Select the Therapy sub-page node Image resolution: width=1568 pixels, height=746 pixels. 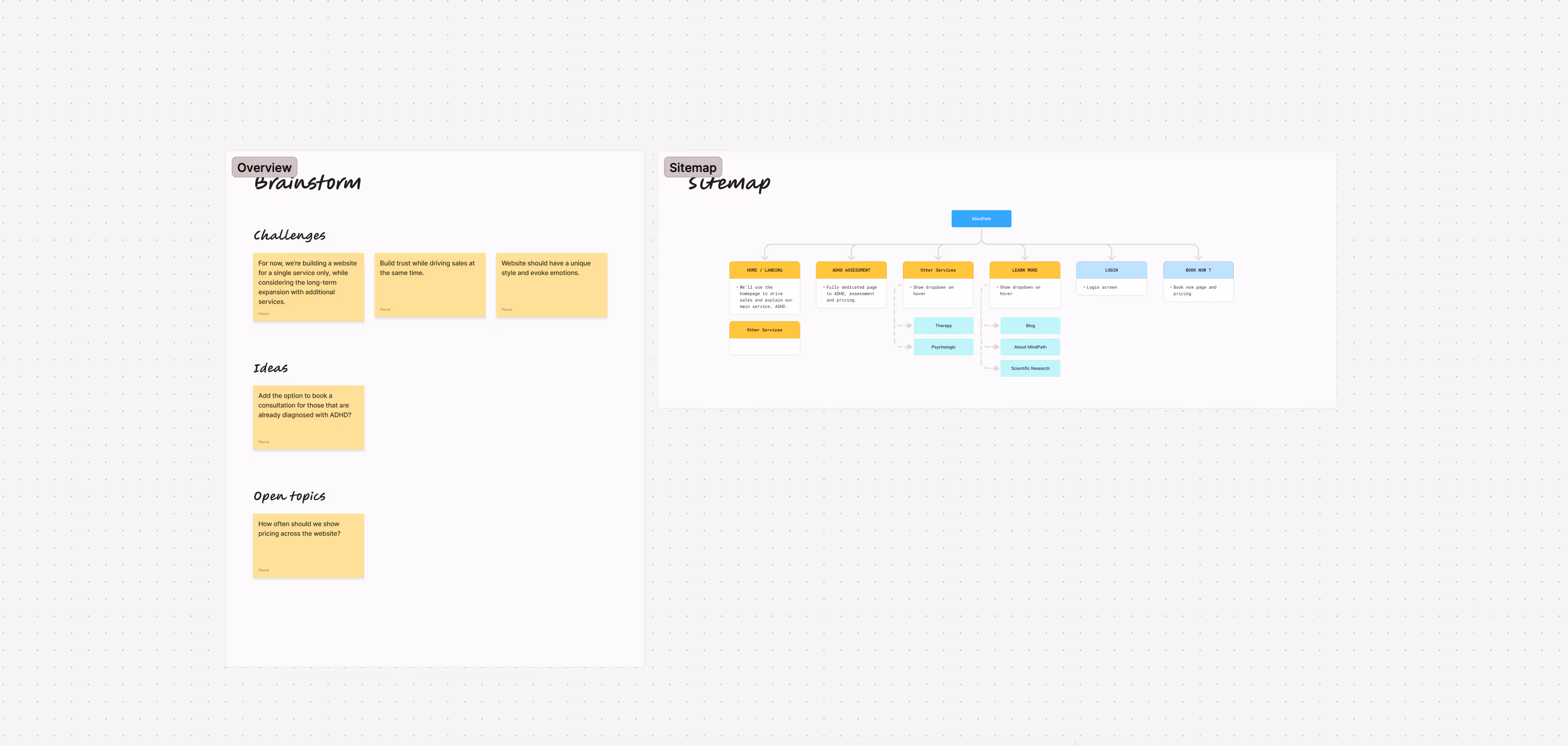click(x=943, y=325)
